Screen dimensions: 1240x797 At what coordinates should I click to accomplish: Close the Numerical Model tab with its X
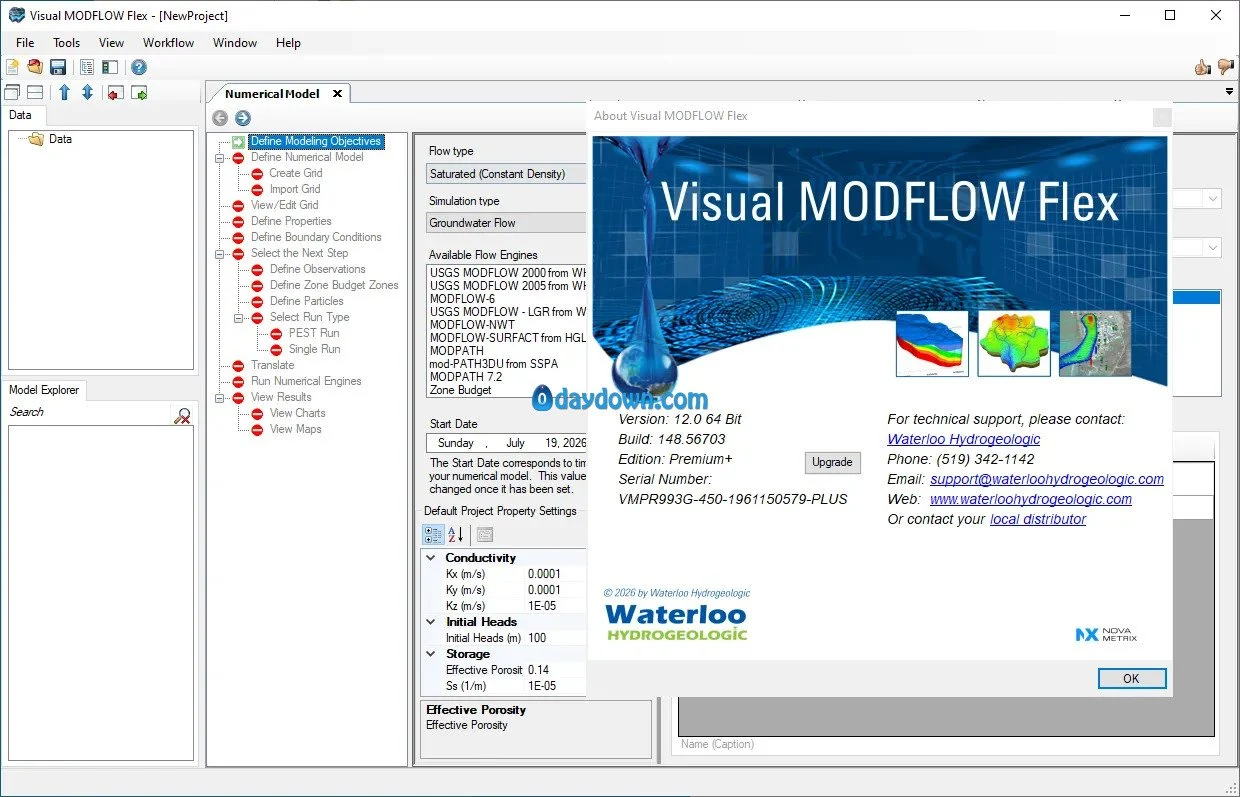[x=337, y=94]
